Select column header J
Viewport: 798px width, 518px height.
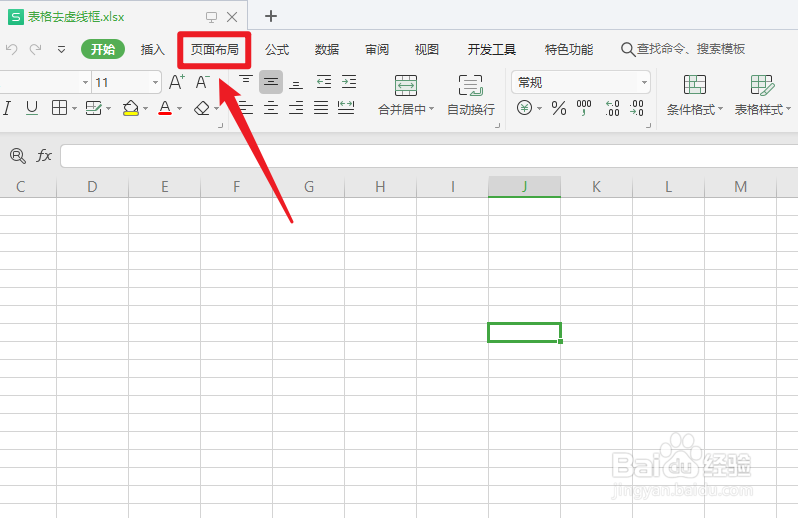point(524,187)
